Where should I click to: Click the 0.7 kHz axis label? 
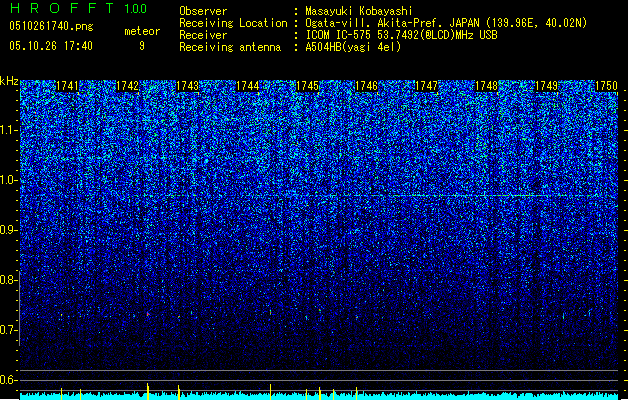pyautogui.click(x=9, y=330)
